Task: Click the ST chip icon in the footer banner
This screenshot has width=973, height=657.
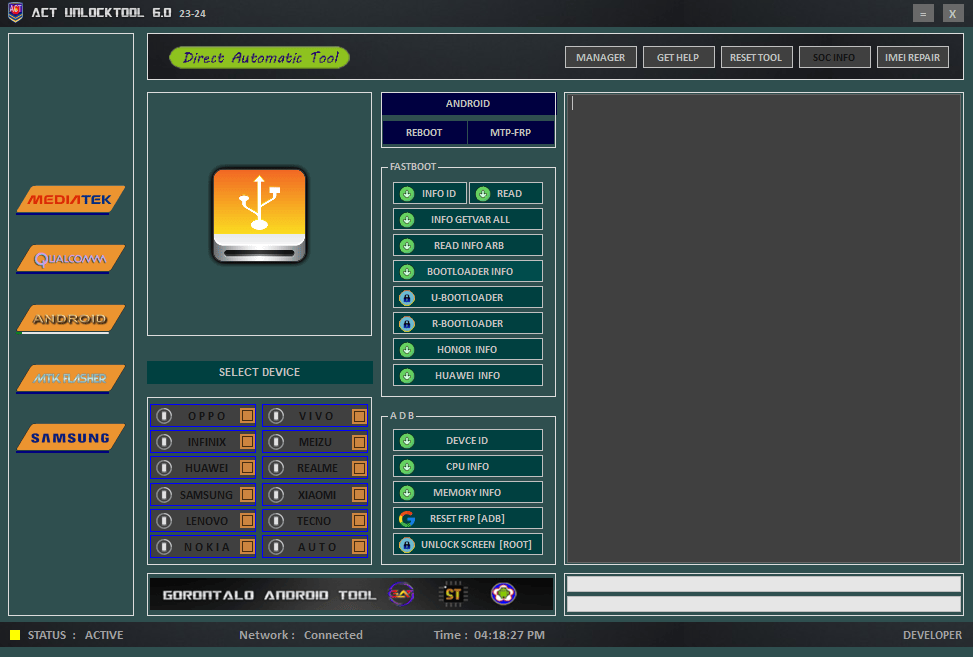Action: (x=451, y=594)
